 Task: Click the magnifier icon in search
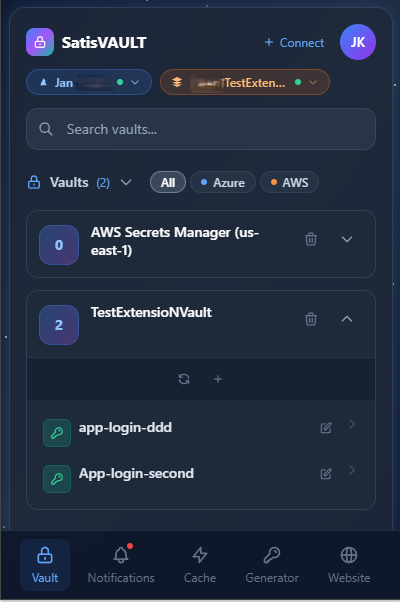46,129
